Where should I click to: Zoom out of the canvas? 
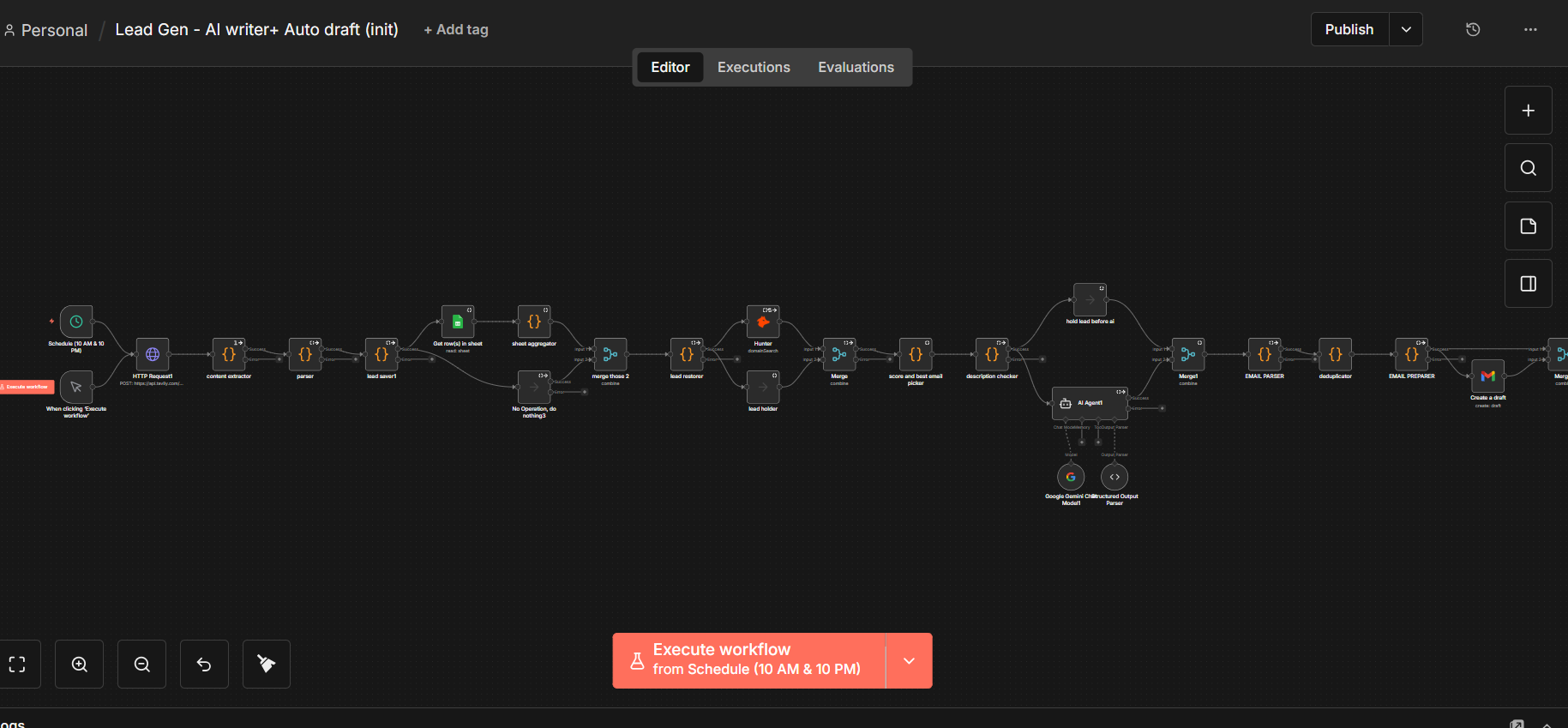[x=142, y=664]
